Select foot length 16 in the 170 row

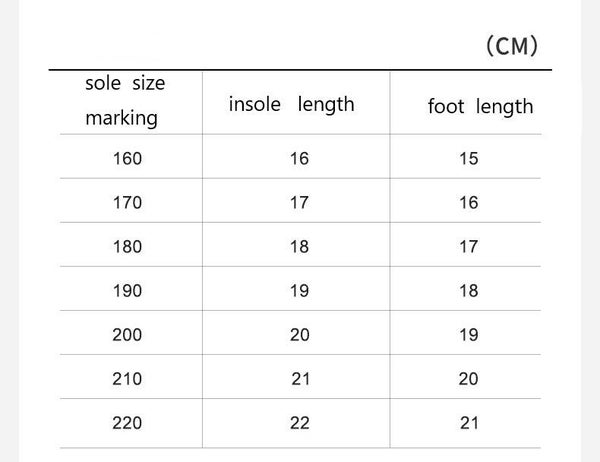tap(469, 202)
